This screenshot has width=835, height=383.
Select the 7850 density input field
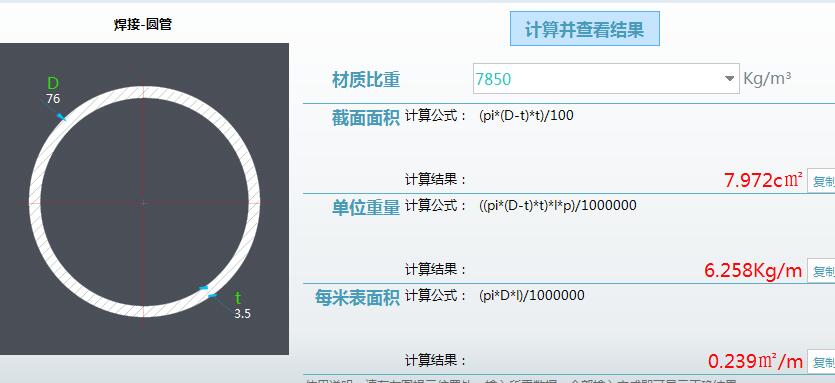coord(606,79)
